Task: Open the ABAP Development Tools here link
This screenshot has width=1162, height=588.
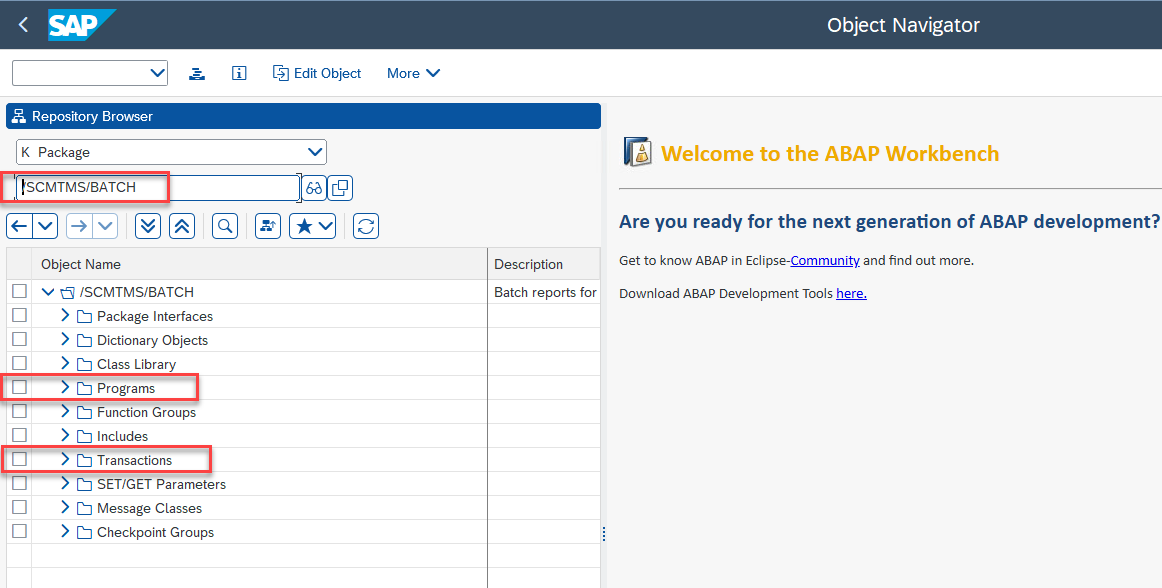Action: 851,294
